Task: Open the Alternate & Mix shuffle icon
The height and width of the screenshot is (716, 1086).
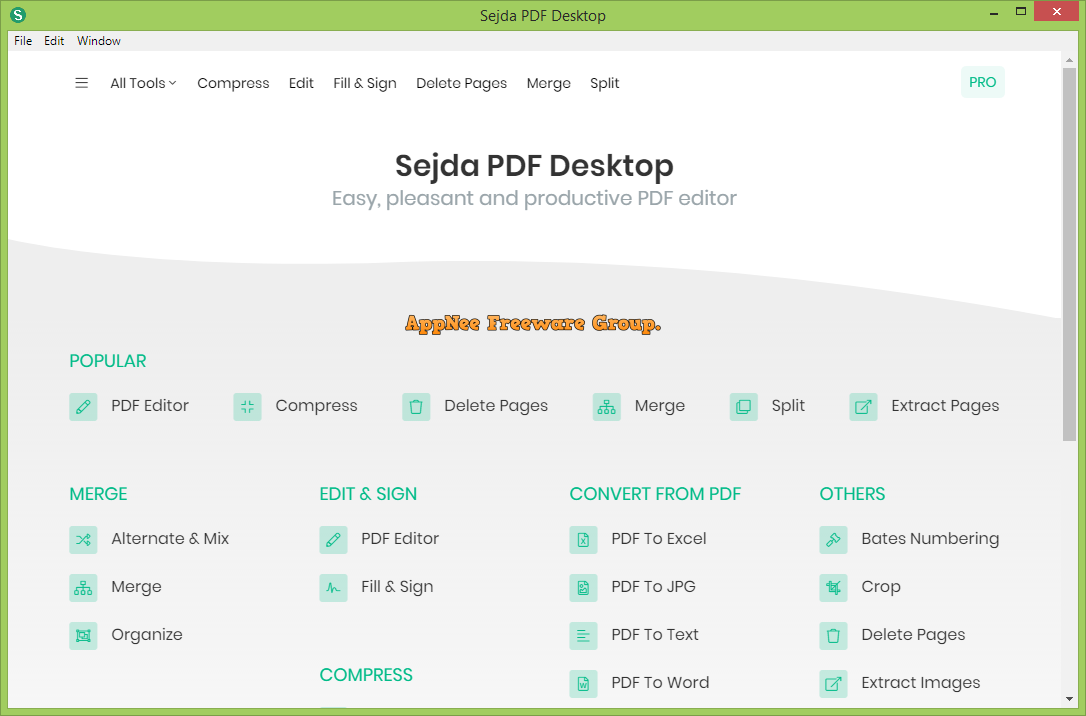Action: (x=83, y=539)
